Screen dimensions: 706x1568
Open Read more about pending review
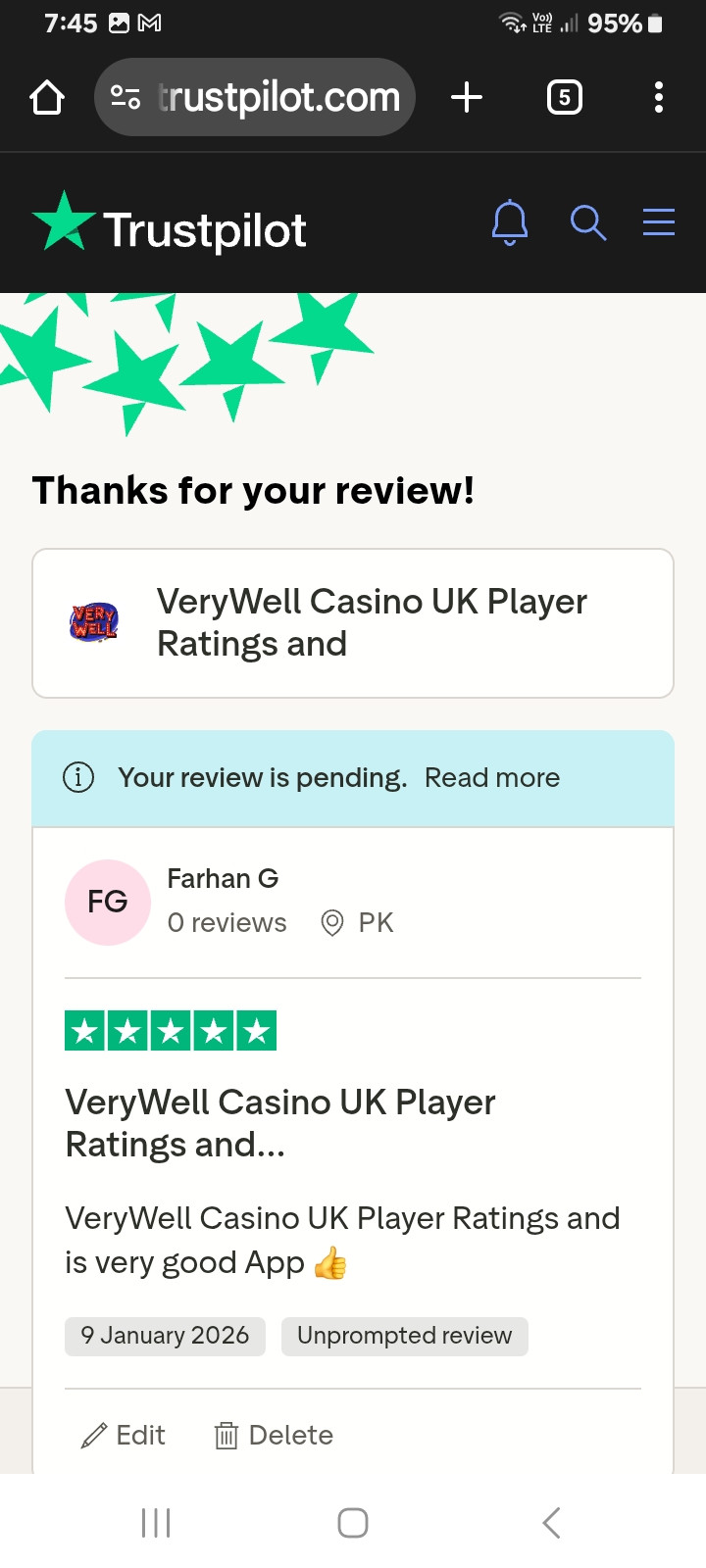[x=492, y=777]
